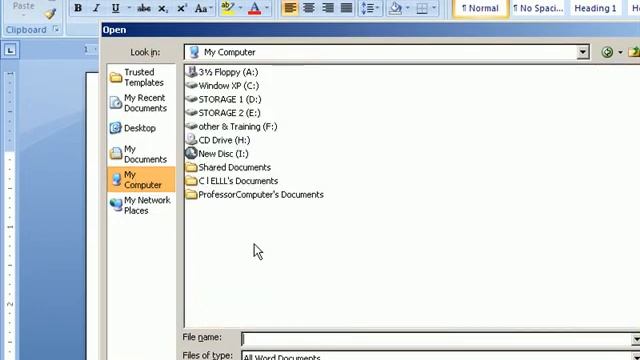
Task: Center align text
Action: (x=309, y=8)
